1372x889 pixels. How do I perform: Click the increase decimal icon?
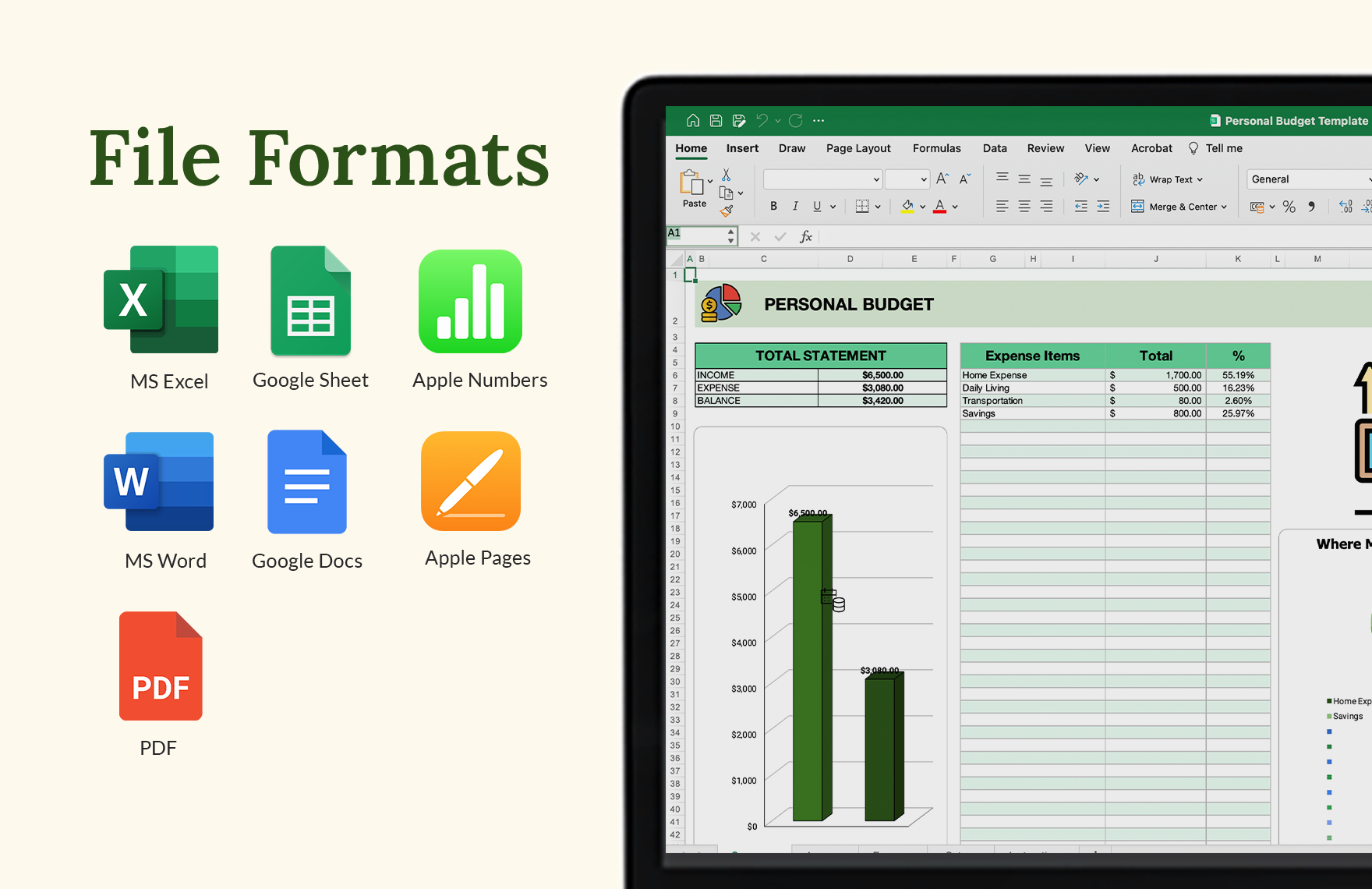pos(1345,207)
